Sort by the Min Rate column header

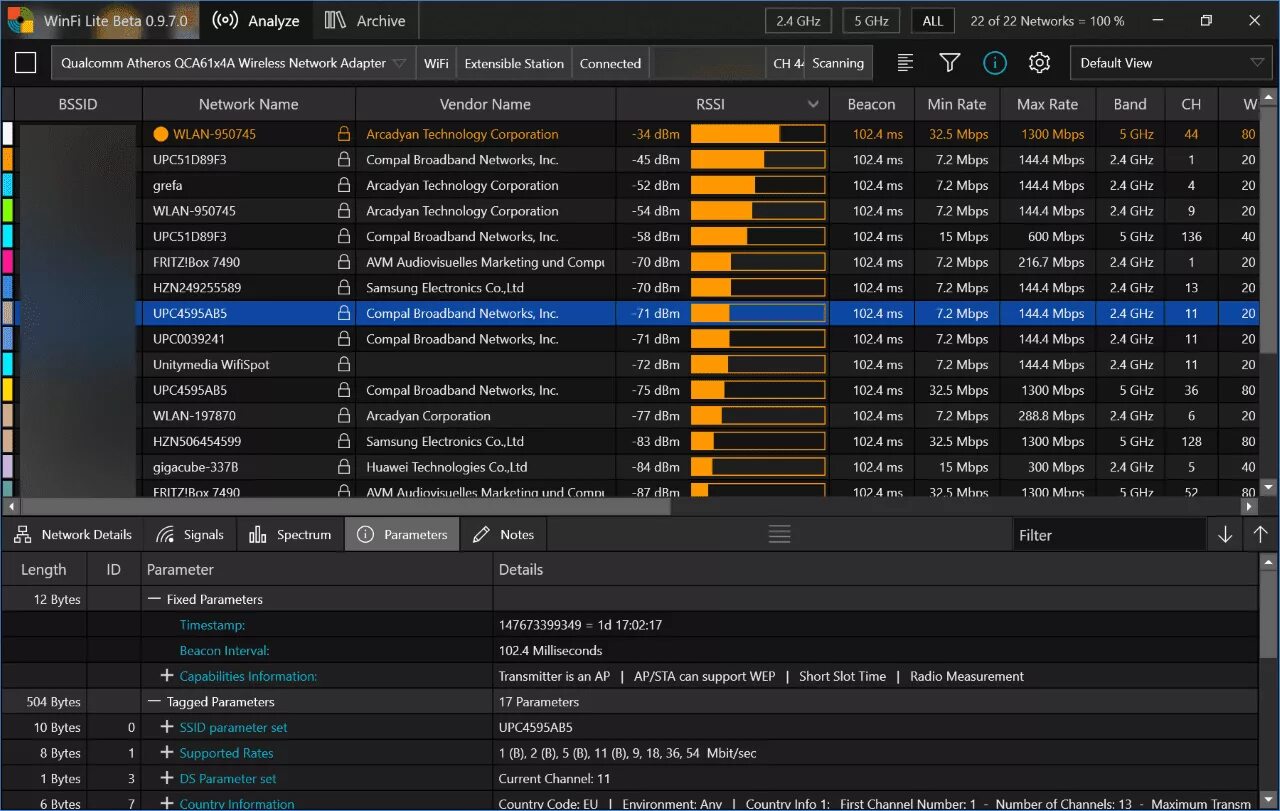coord(957,104)
